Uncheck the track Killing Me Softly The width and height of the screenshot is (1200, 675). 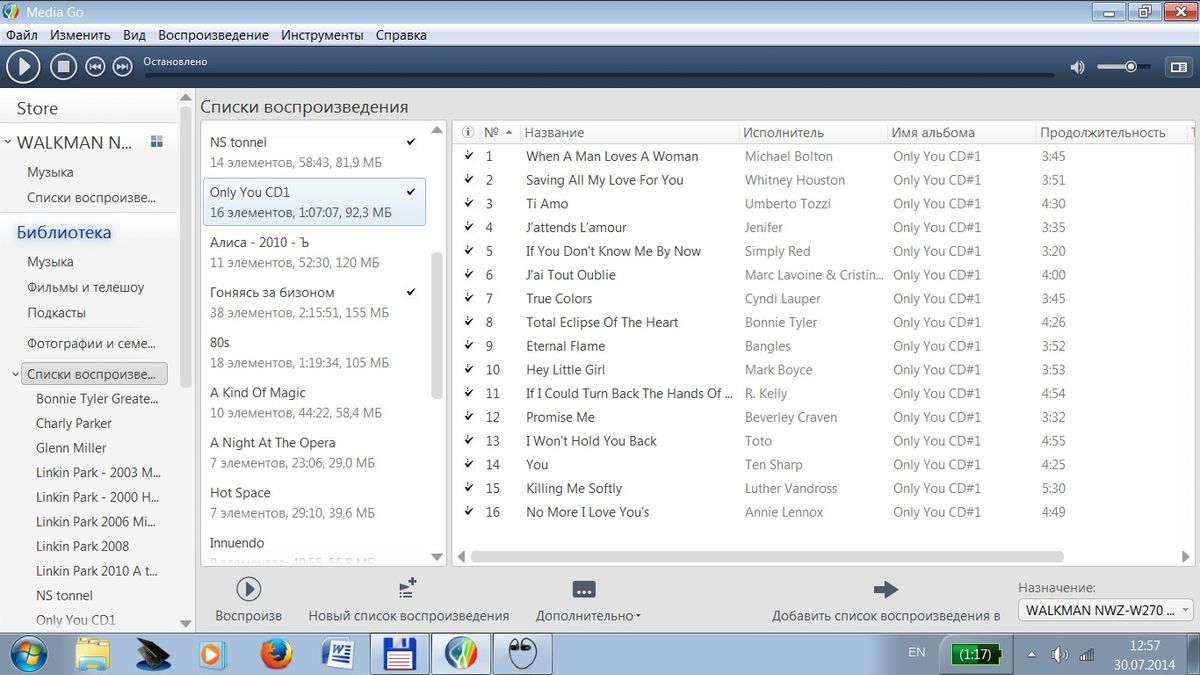point(469,488)
